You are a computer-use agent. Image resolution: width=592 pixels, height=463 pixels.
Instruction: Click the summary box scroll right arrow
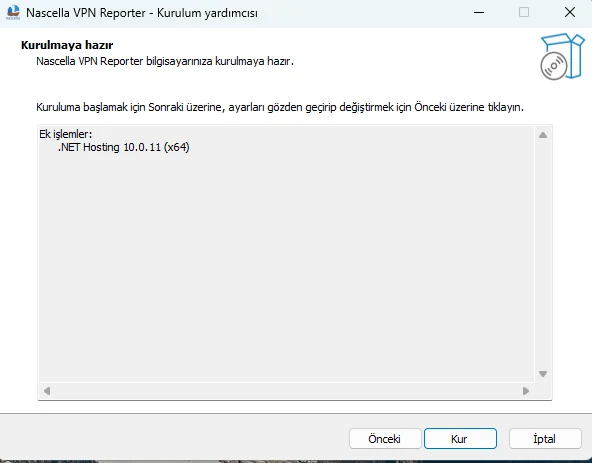(x=526, y=391)
